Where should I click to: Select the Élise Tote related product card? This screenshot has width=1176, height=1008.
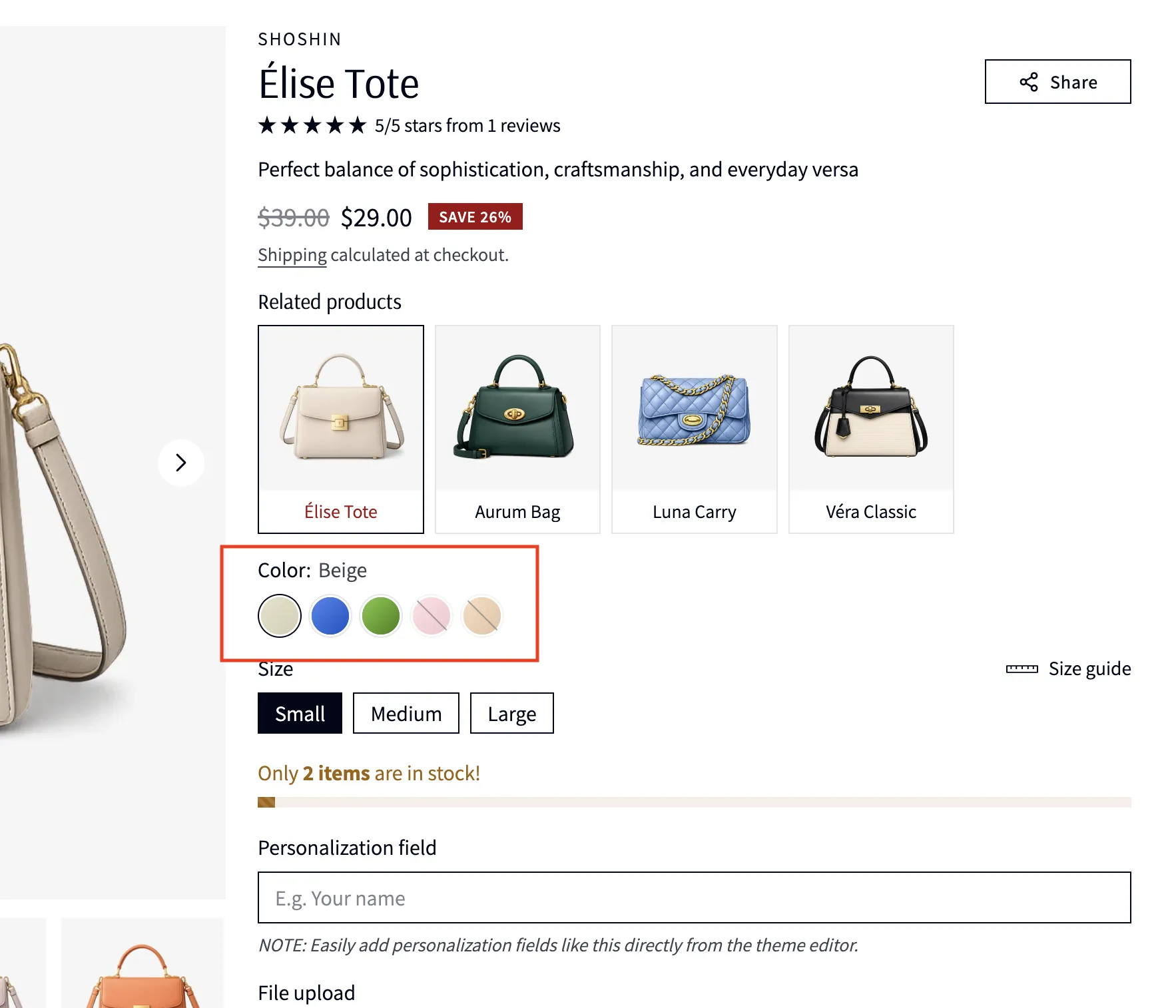pyautogui.click(x=341, y=429)
